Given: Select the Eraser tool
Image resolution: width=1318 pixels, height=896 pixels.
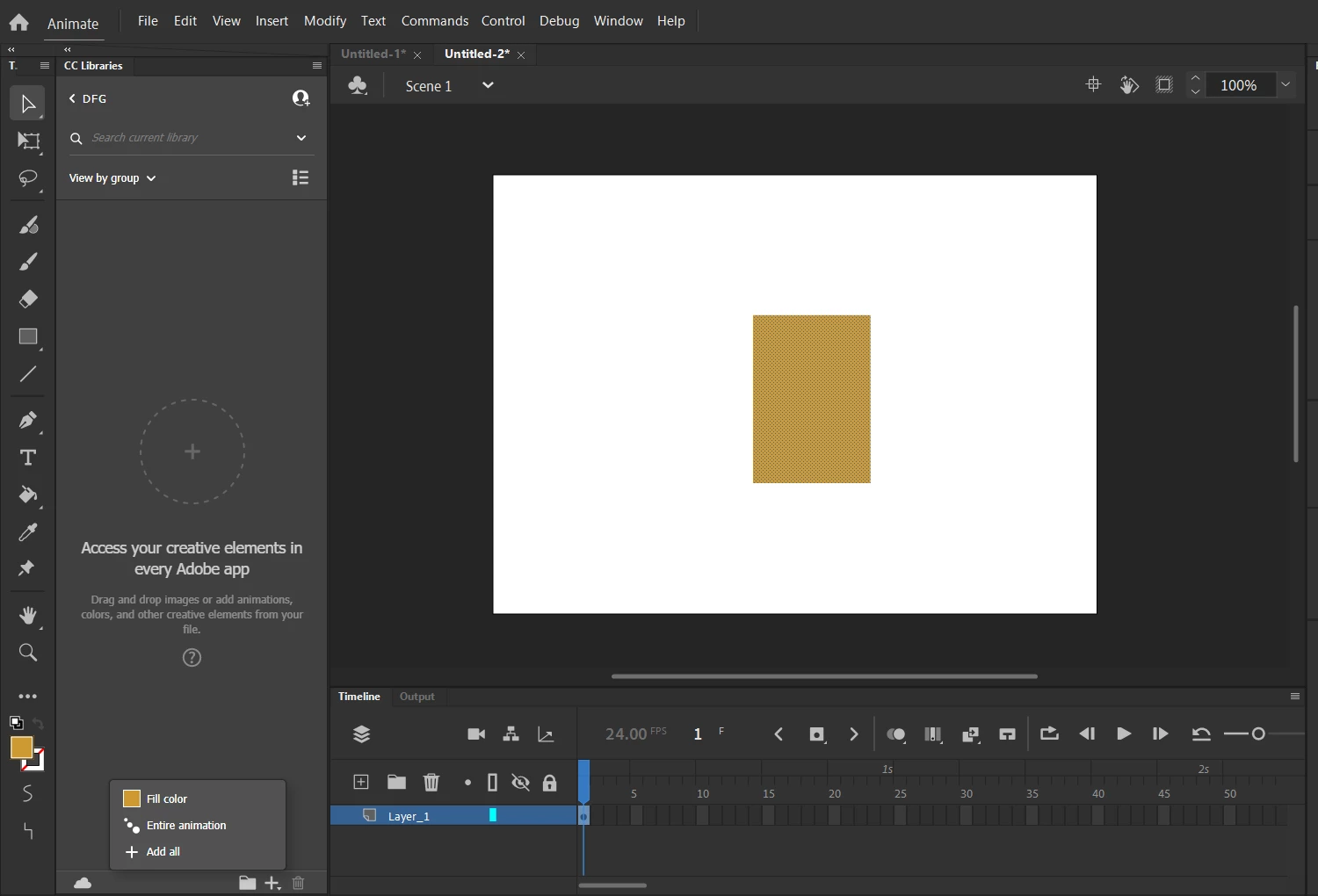Looking at the screenshot, I should tap(28, 300).
